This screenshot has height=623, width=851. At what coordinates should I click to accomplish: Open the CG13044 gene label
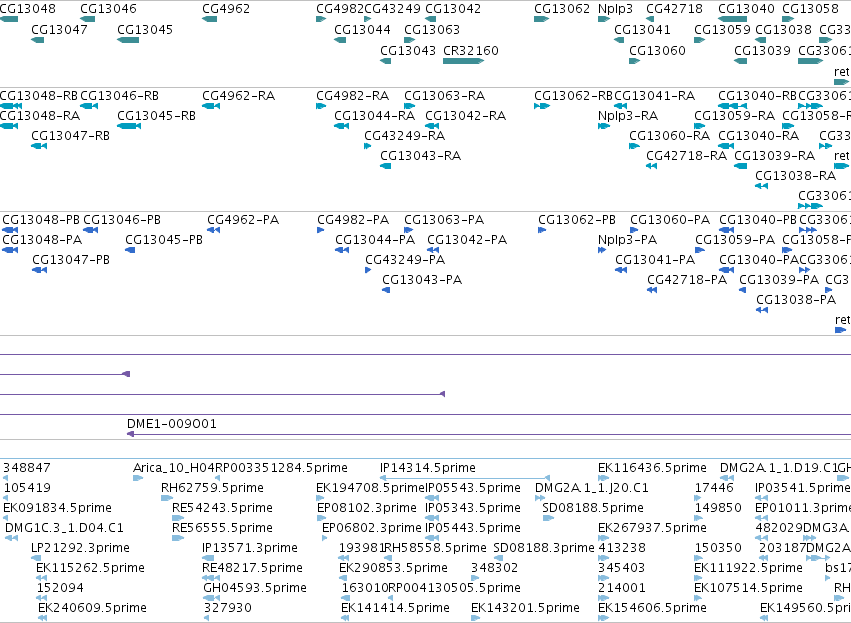tap(362, 29)
